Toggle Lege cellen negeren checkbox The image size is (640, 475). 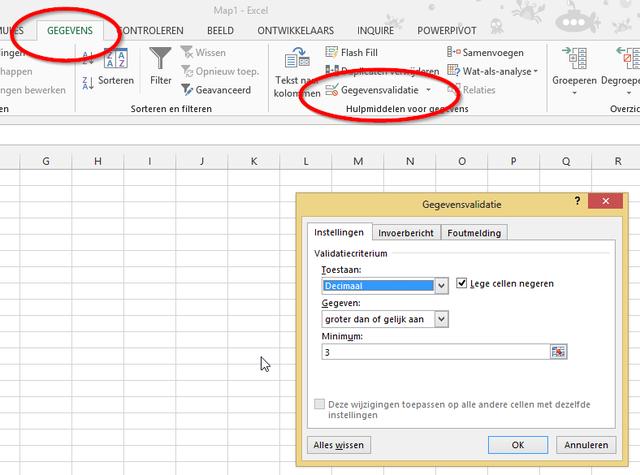click(x=461, y=284)
